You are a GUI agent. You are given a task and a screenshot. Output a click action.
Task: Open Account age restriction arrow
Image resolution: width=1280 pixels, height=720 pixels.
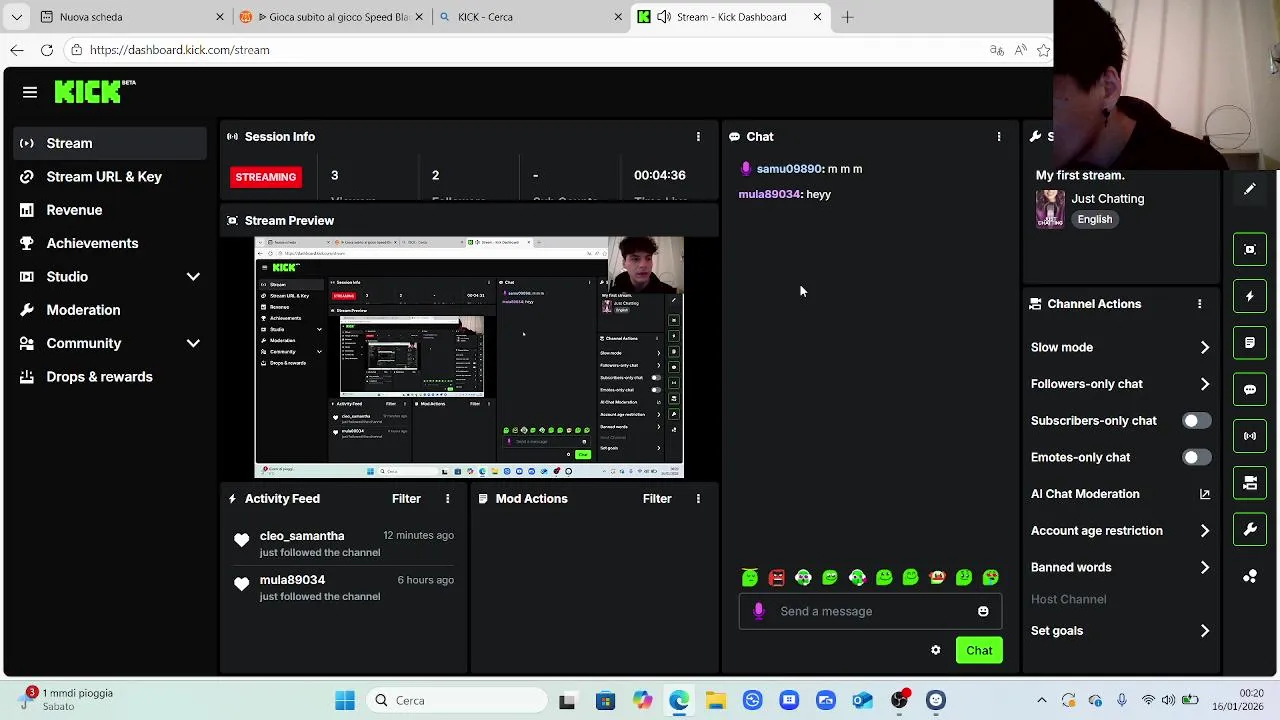coord(1204,531)
